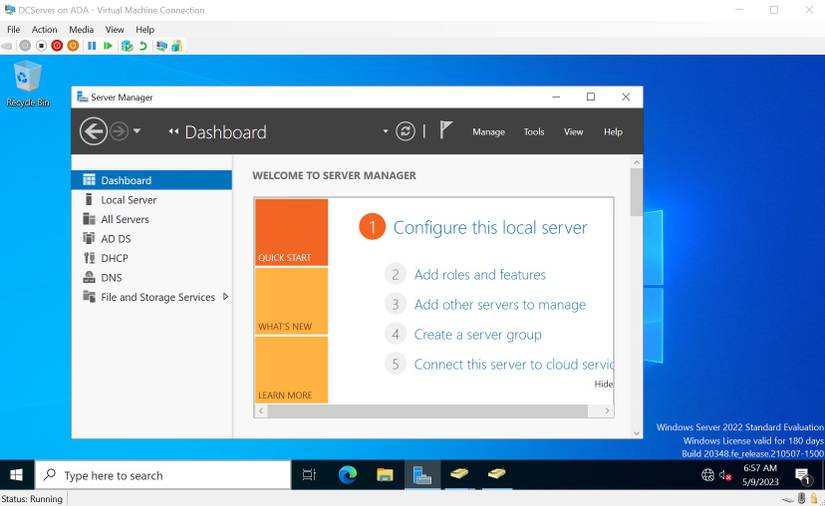This screenshot has width=825, height=506.
Task: Click Add roles and features link
Action: 479,275
